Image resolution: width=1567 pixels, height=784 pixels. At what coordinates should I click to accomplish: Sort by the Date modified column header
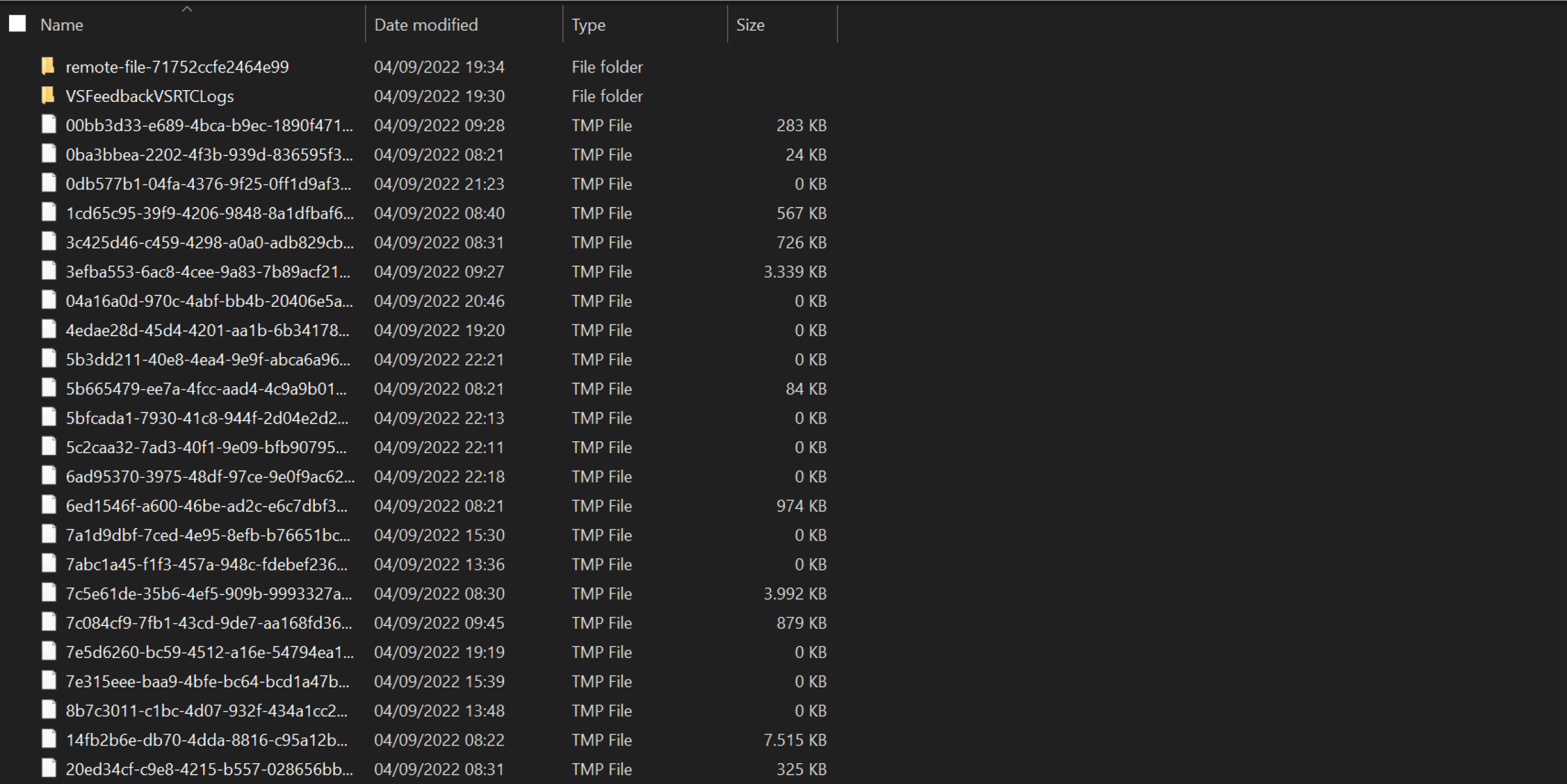[x=426, y=25]
